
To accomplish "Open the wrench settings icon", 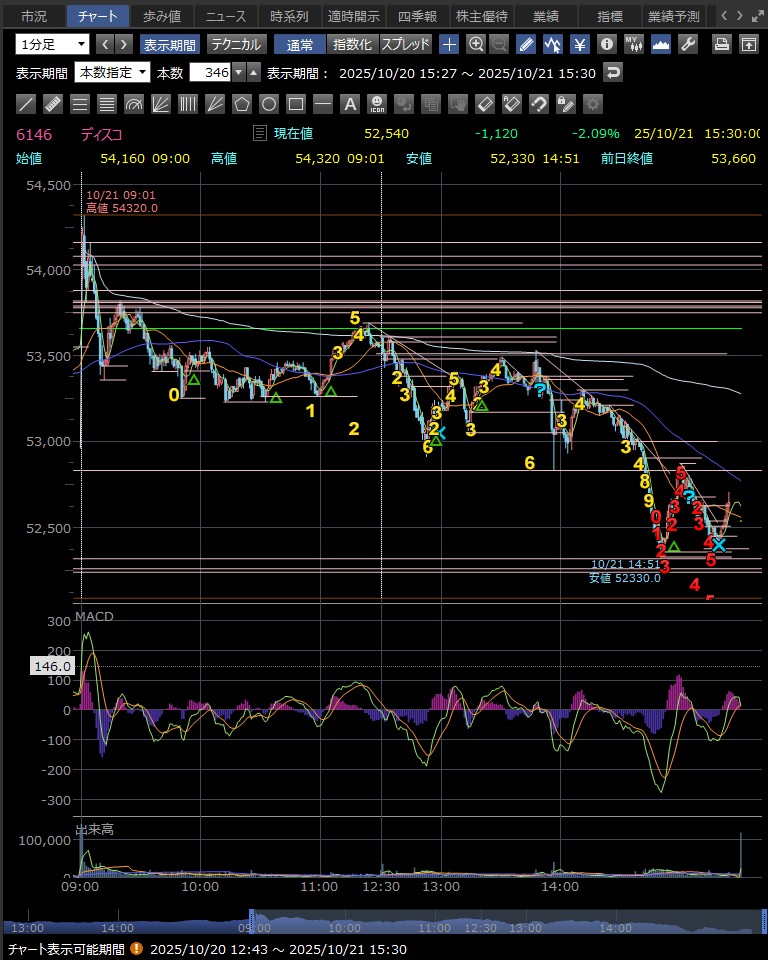I will tap(687, 44).
